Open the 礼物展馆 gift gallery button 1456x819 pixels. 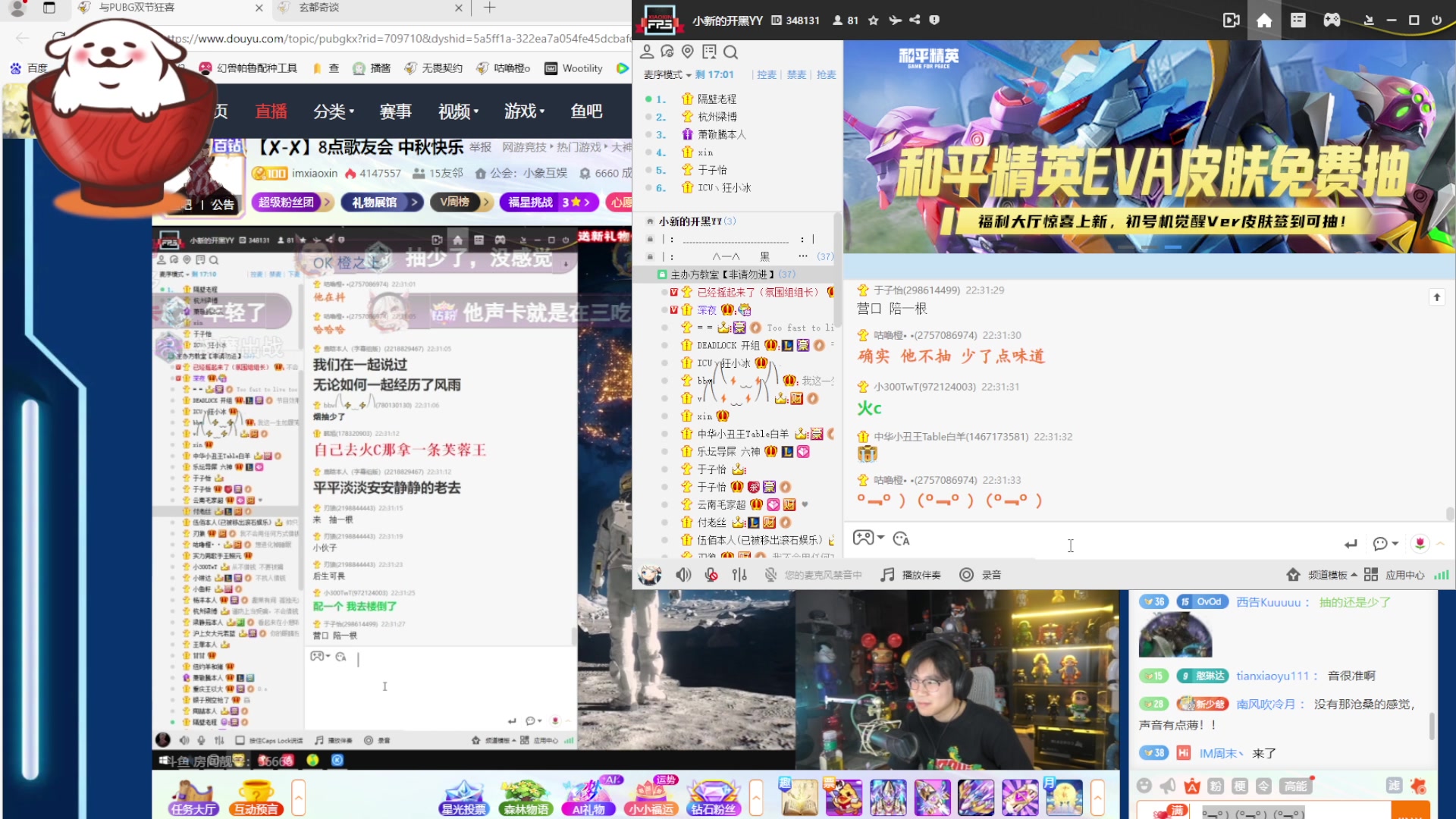381,202
